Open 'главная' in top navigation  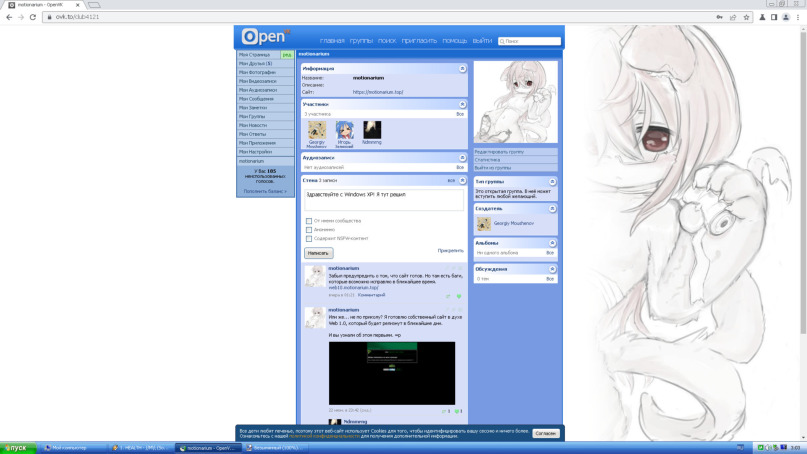[332, 41]
